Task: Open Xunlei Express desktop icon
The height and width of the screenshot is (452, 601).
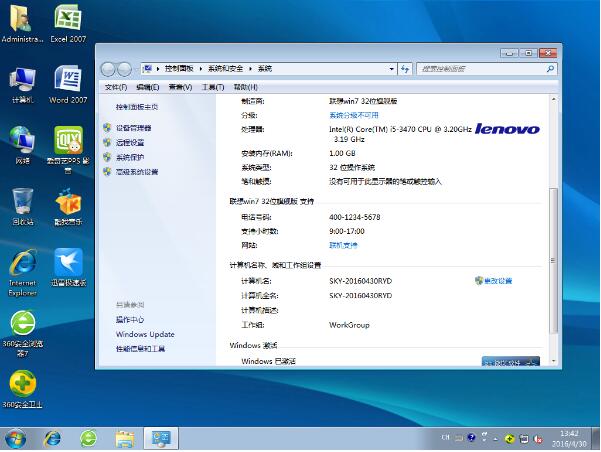Action: pyautogui.click(x=68, y=267)
